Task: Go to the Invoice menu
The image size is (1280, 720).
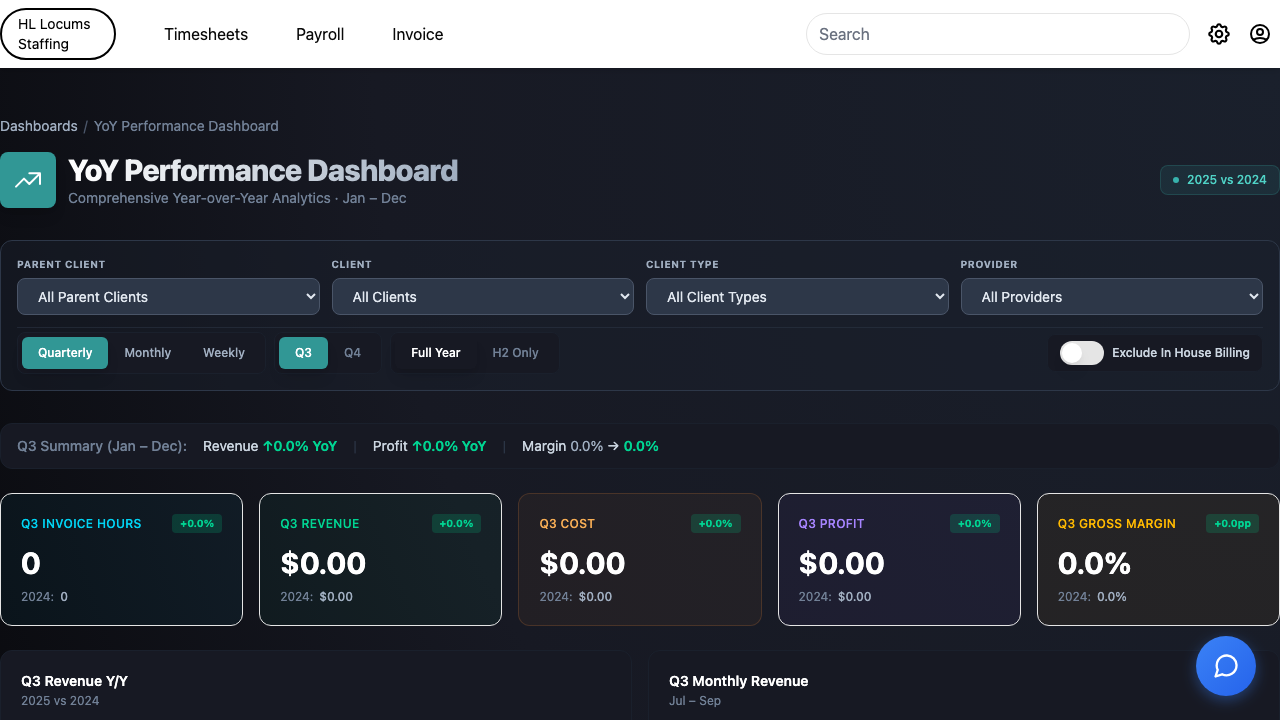Action: coord(418,34)
